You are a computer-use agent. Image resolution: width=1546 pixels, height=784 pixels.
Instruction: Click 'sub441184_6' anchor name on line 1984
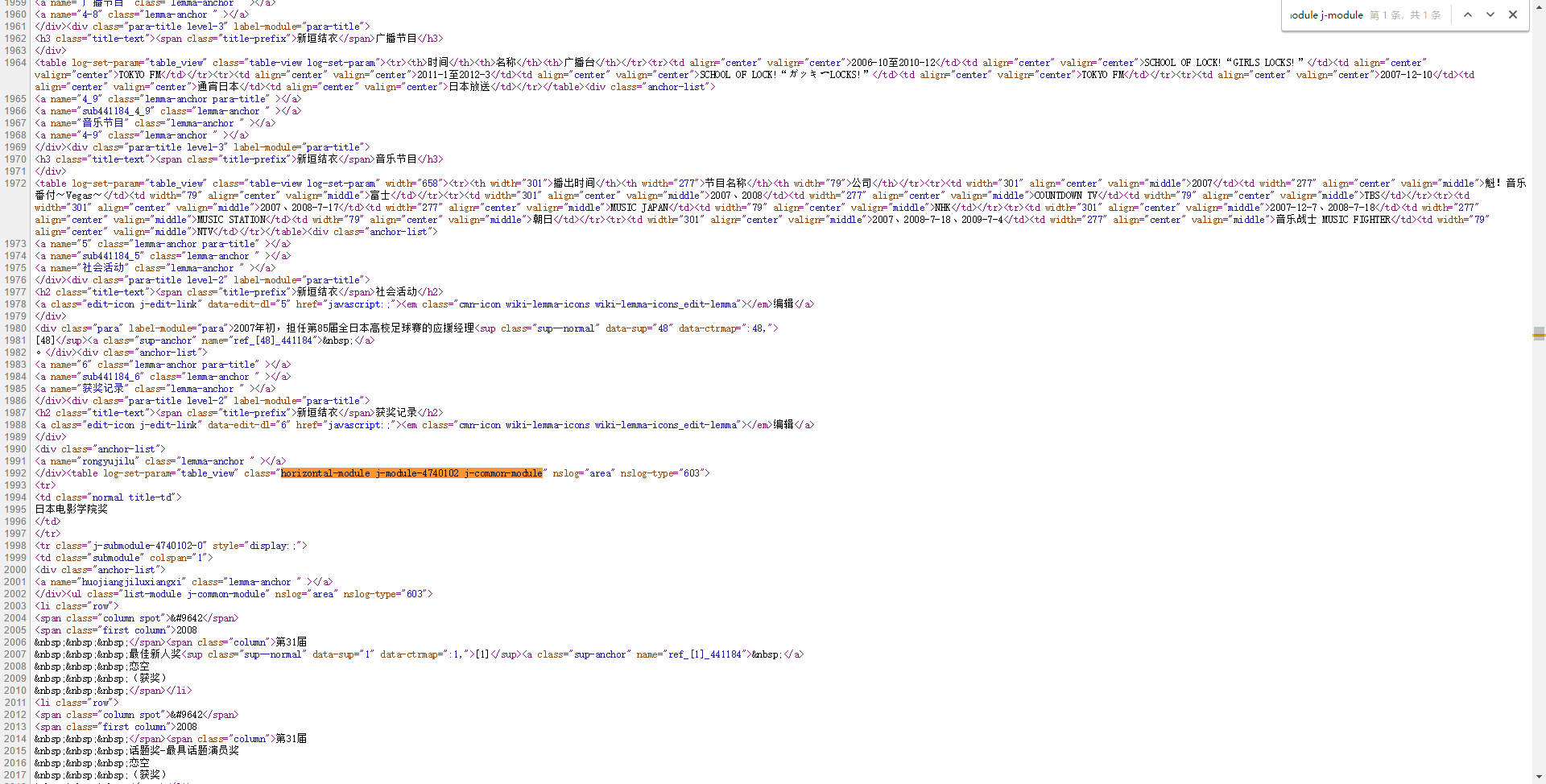(111, 377)
